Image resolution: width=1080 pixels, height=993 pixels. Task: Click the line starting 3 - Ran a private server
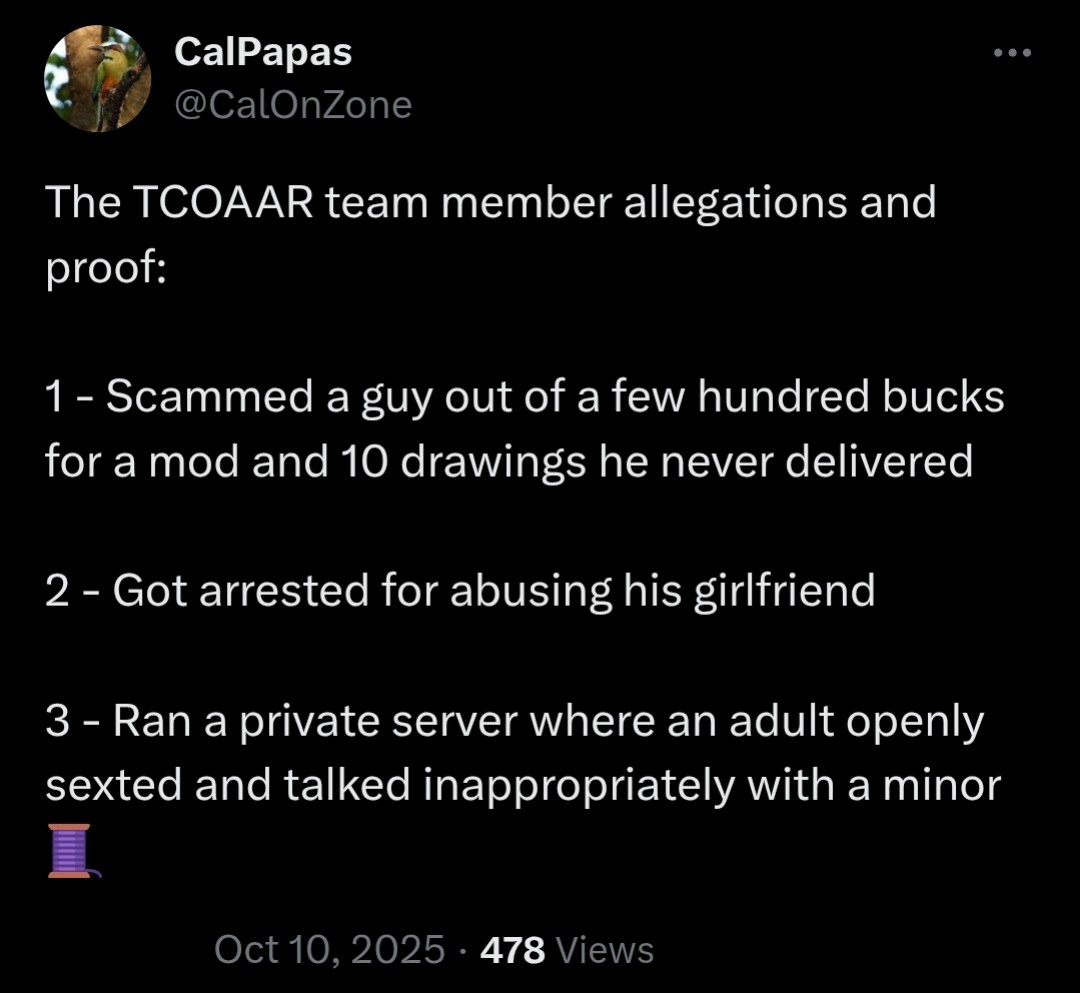515,722
